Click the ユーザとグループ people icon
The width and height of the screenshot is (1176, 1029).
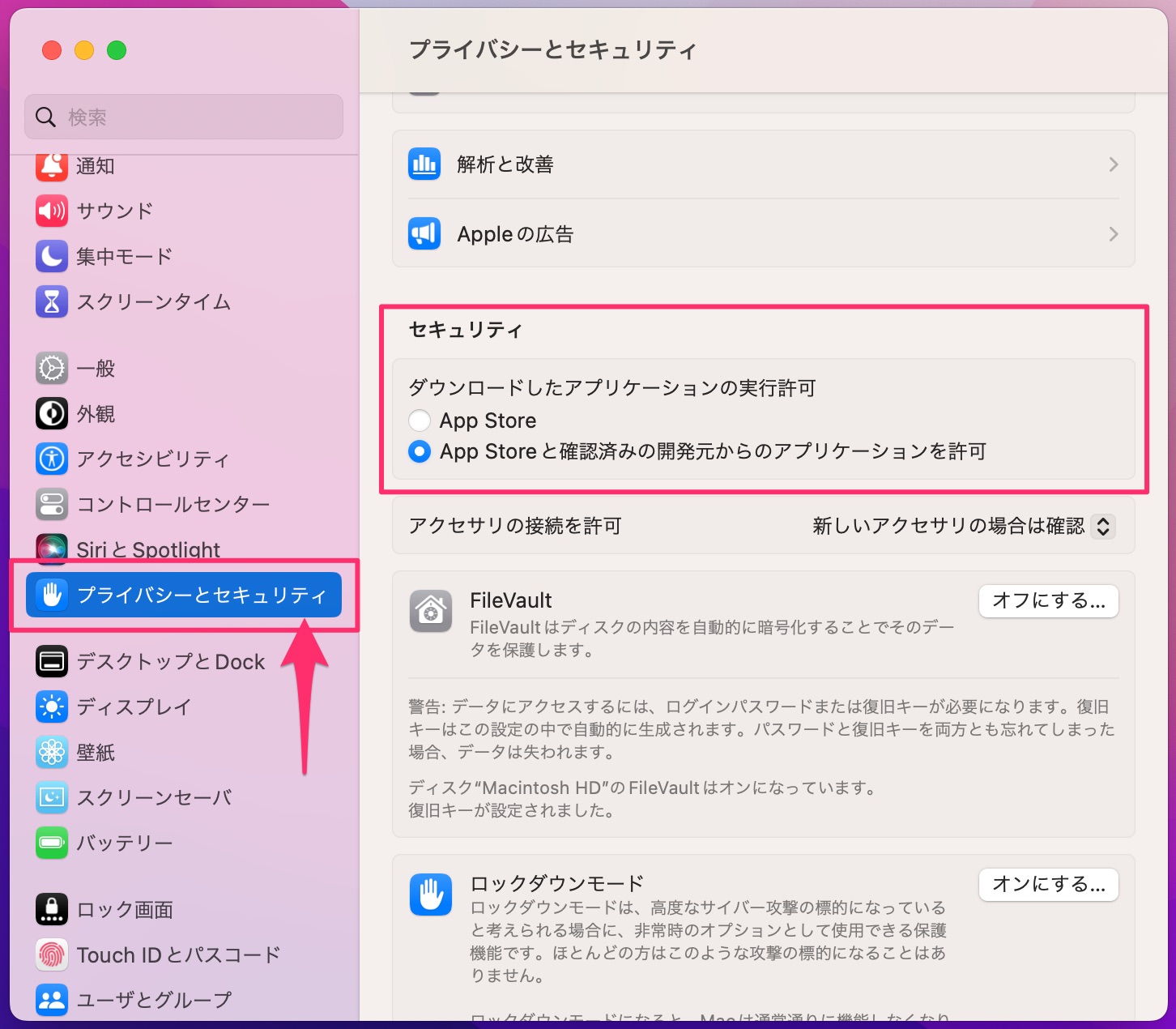(52, 1000)
